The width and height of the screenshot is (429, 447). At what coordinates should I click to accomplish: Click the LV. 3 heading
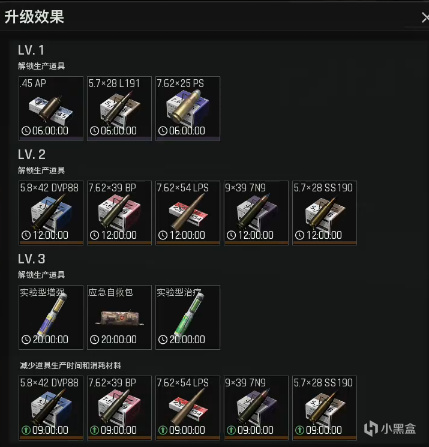[x=31, y=259]
